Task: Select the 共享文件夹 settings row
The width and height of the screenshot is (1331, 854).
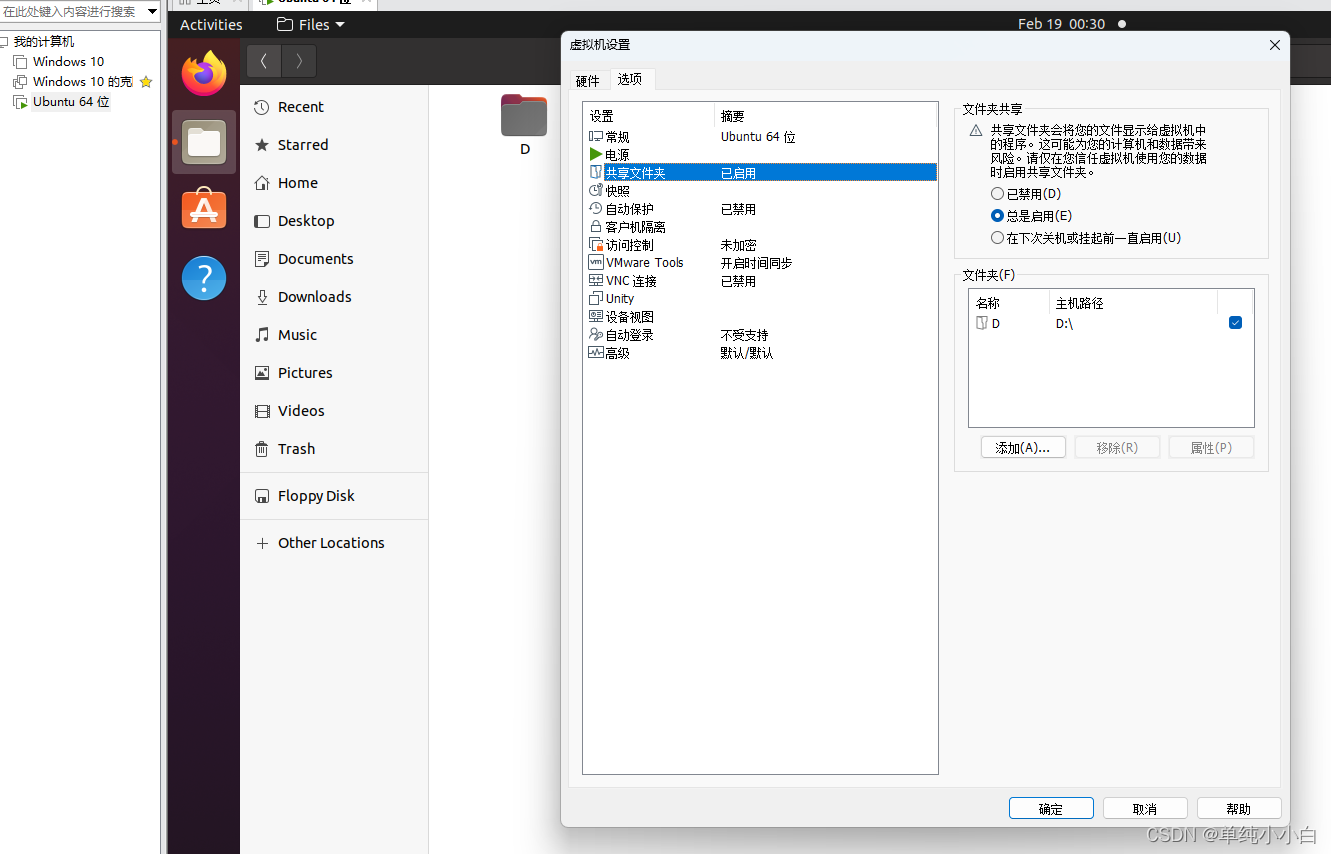Action: point(760,173)
